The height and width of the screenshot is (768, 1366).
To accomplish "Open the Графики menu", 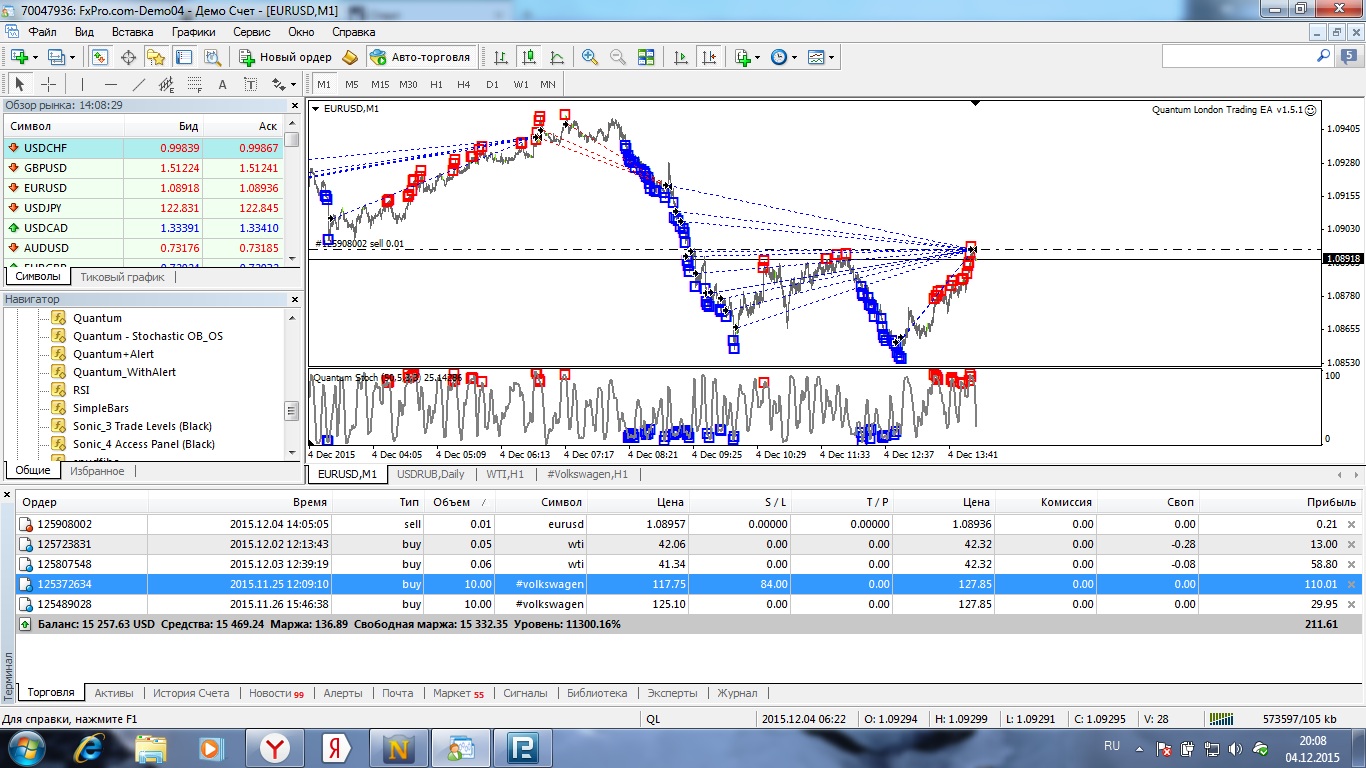I will coord(193,31).
